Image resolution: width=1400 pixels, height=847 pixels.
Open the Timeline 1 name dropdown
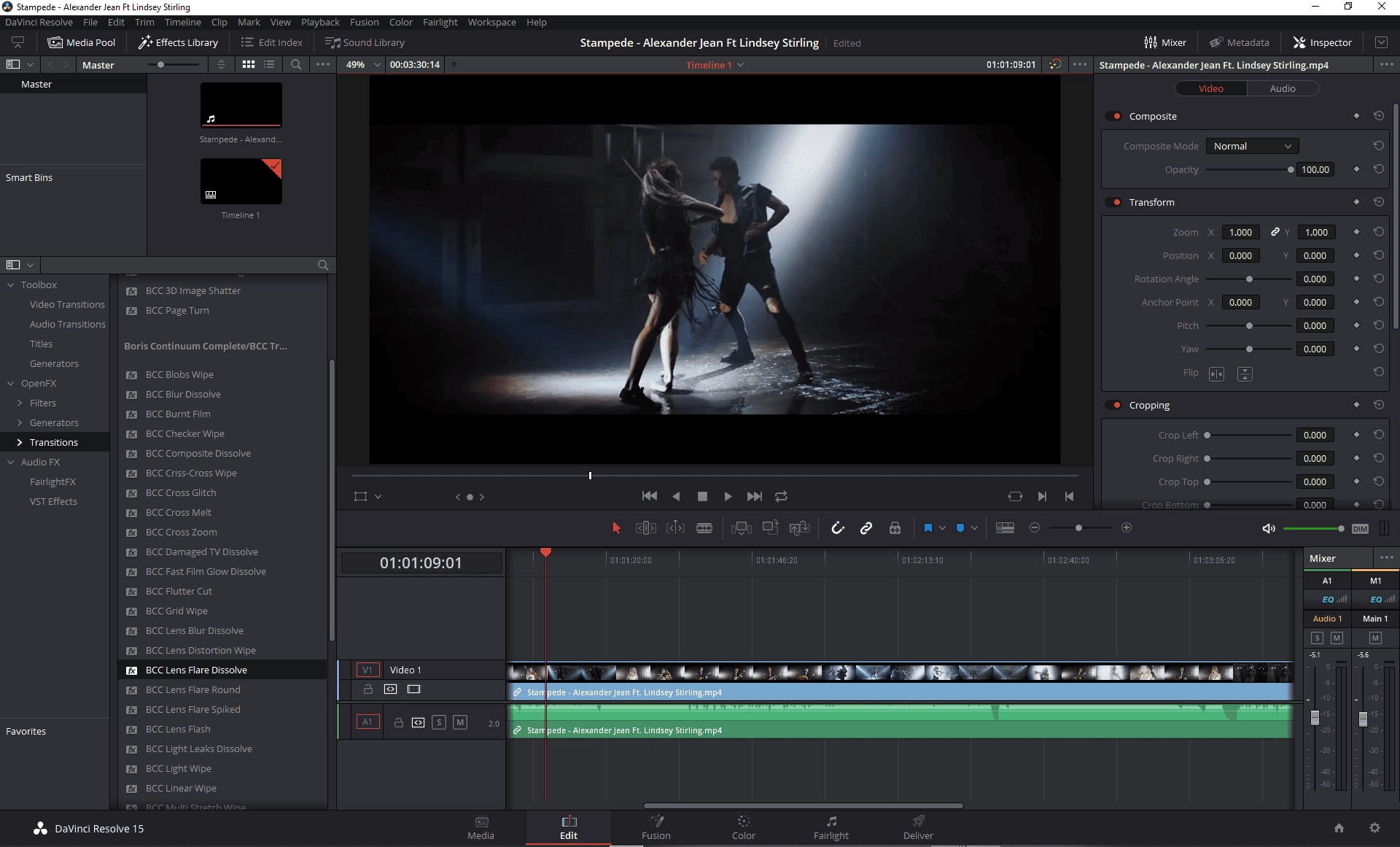(715, 65)
